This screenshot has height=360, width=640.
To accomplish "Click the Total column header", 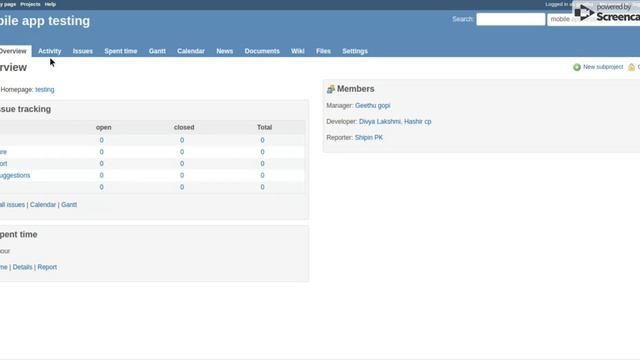I will 264,127.
